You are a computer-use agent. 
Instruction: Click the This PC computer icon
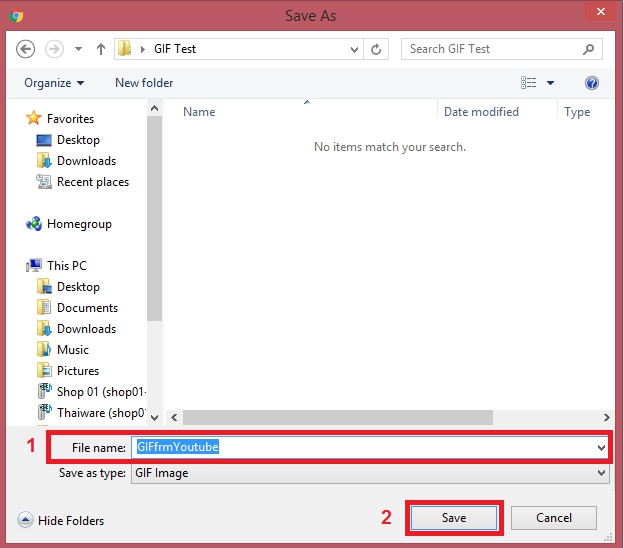(34, 265)
